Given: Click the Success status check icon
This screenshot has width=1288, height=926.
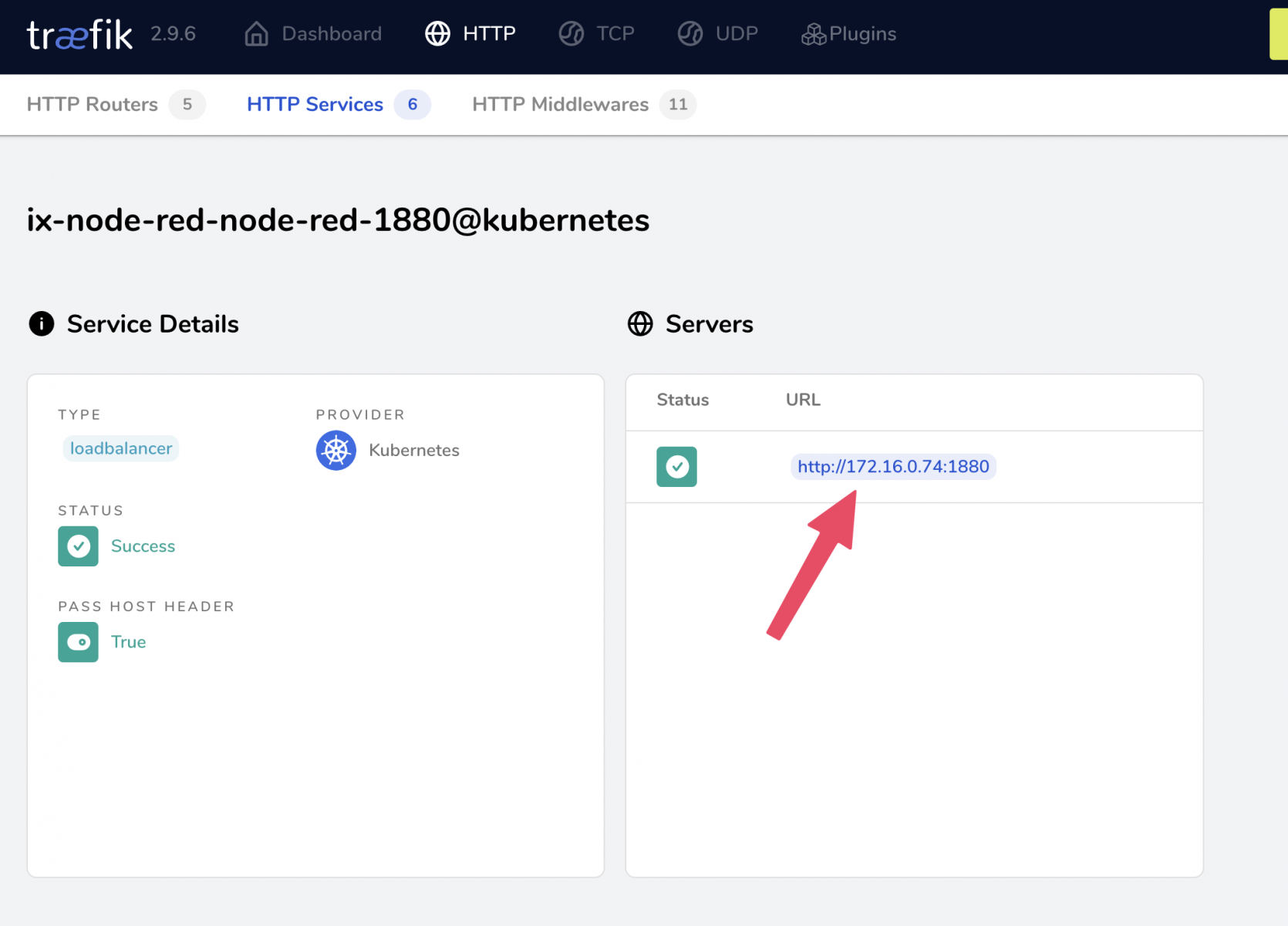Looking at the screenshot, I should click(78, 546).
